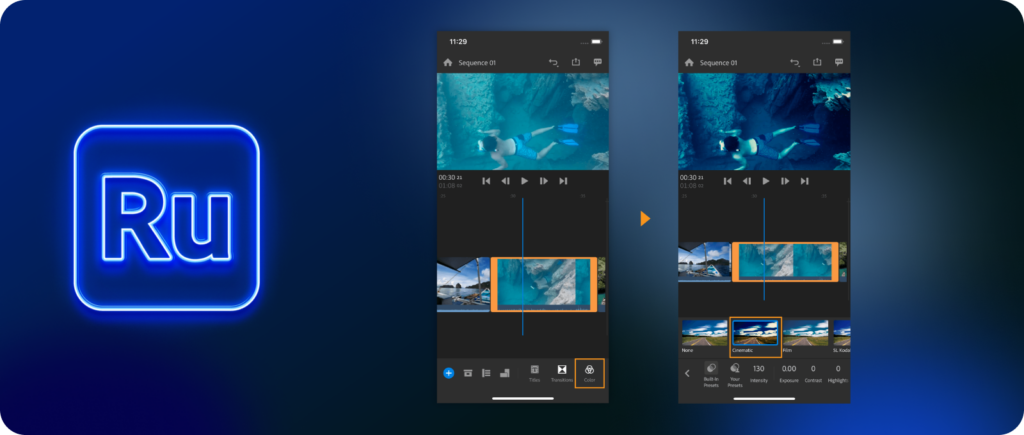This screenshot has width=1024, height=435.
Task: Step one frame forward on the left phone
Action: (543, 181)
